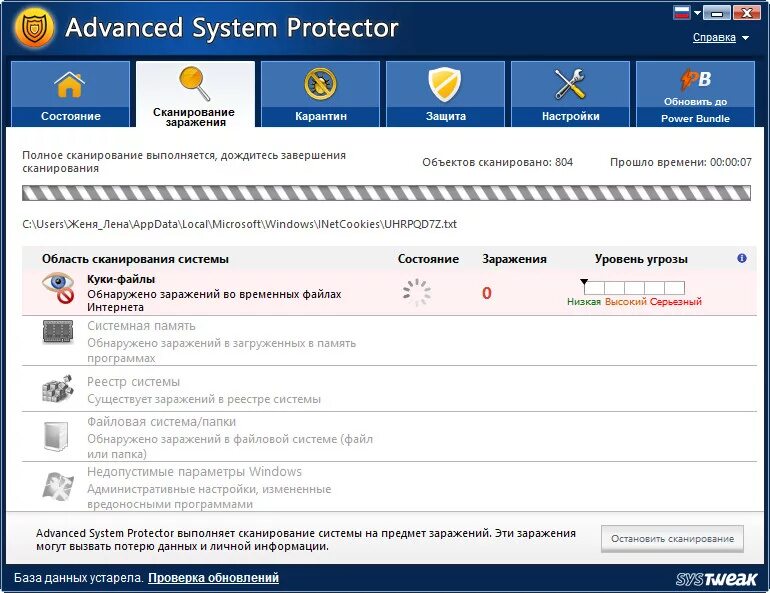Open the Справка help link
770x593 pixels.
[714, 37]
